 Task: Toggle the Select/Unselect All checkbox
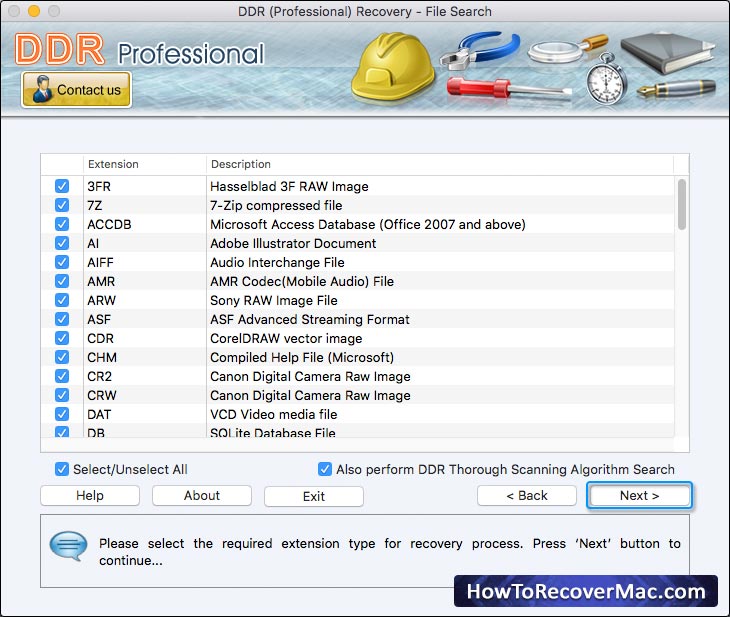(x=62, y=469)
